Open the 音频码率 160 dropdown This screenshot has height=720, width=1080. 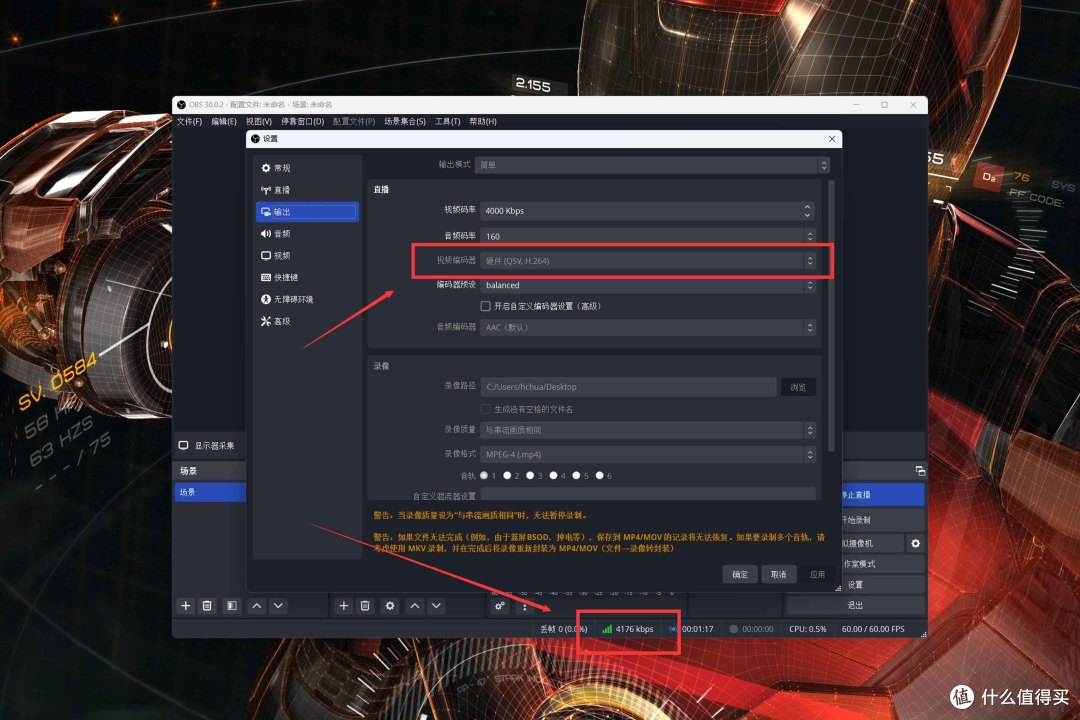coord(648,236)
